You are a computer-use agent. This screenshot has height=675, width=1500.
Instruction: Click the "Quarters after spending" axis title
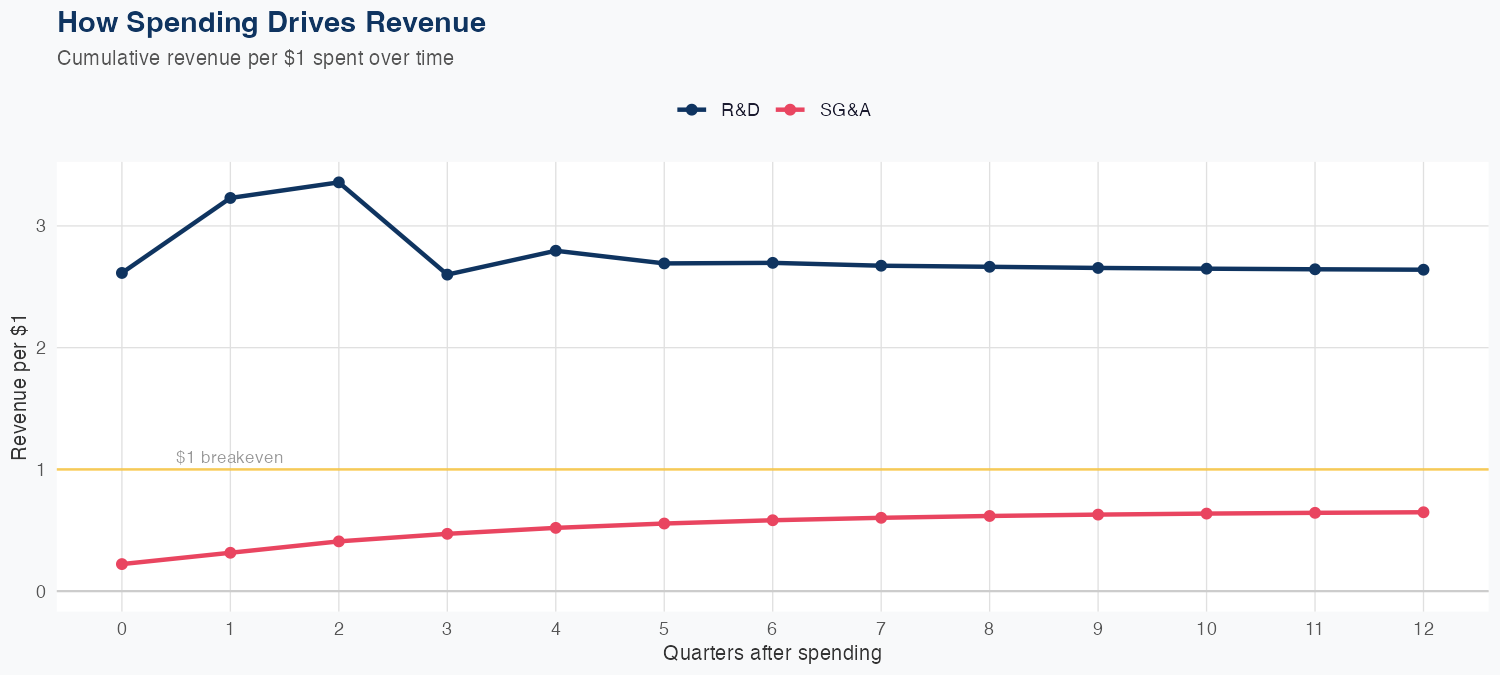(x=772, y=654)
